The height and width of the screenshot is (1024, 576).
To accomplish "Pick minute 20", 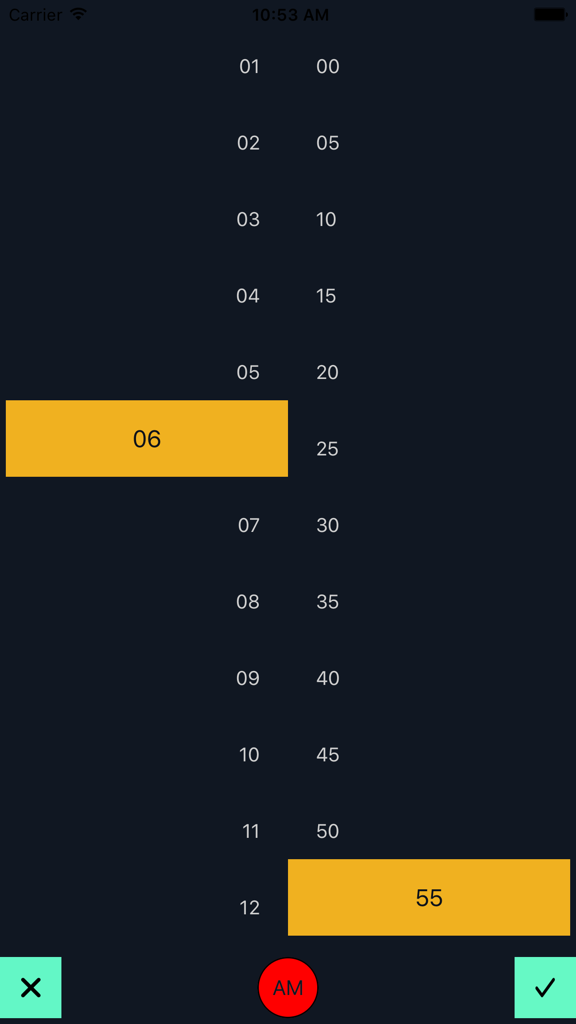I will [327, 372].
